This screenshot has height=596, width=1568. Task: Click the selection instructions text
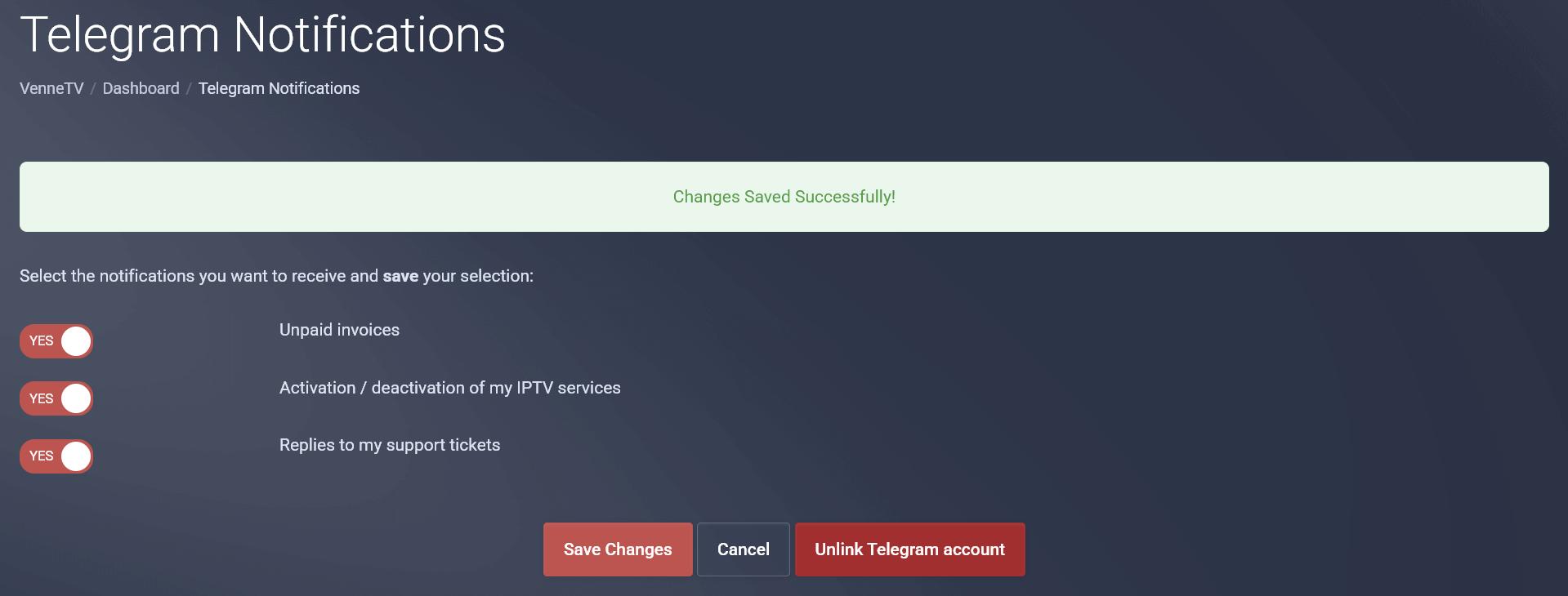(x=275, y=276)
